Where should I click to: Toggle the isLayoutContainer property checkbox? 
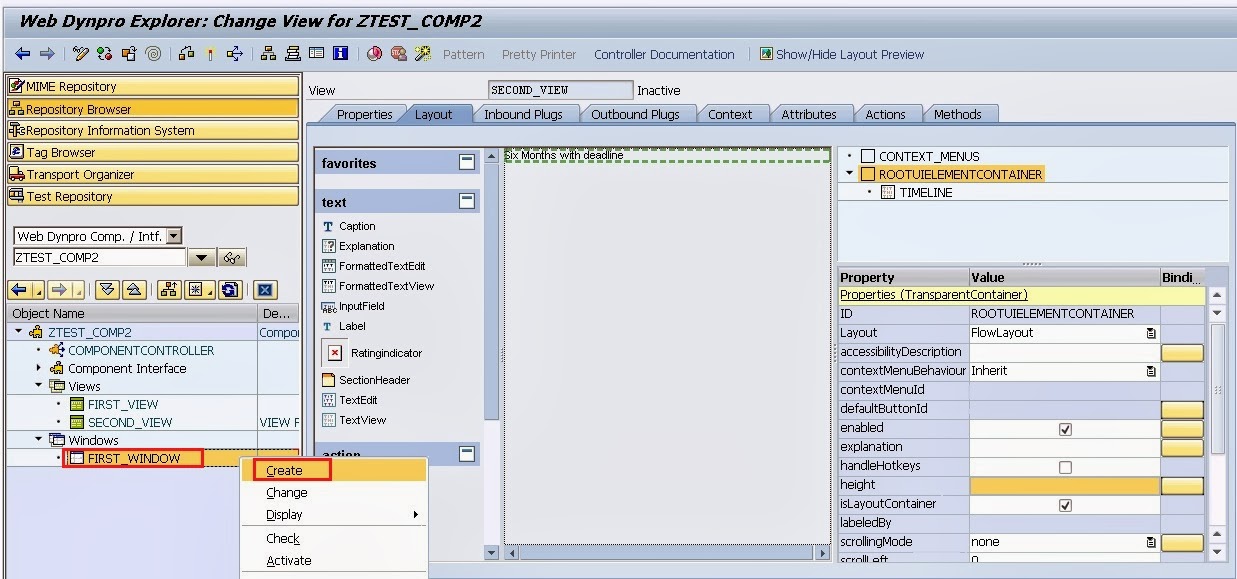click(1065, 504)
